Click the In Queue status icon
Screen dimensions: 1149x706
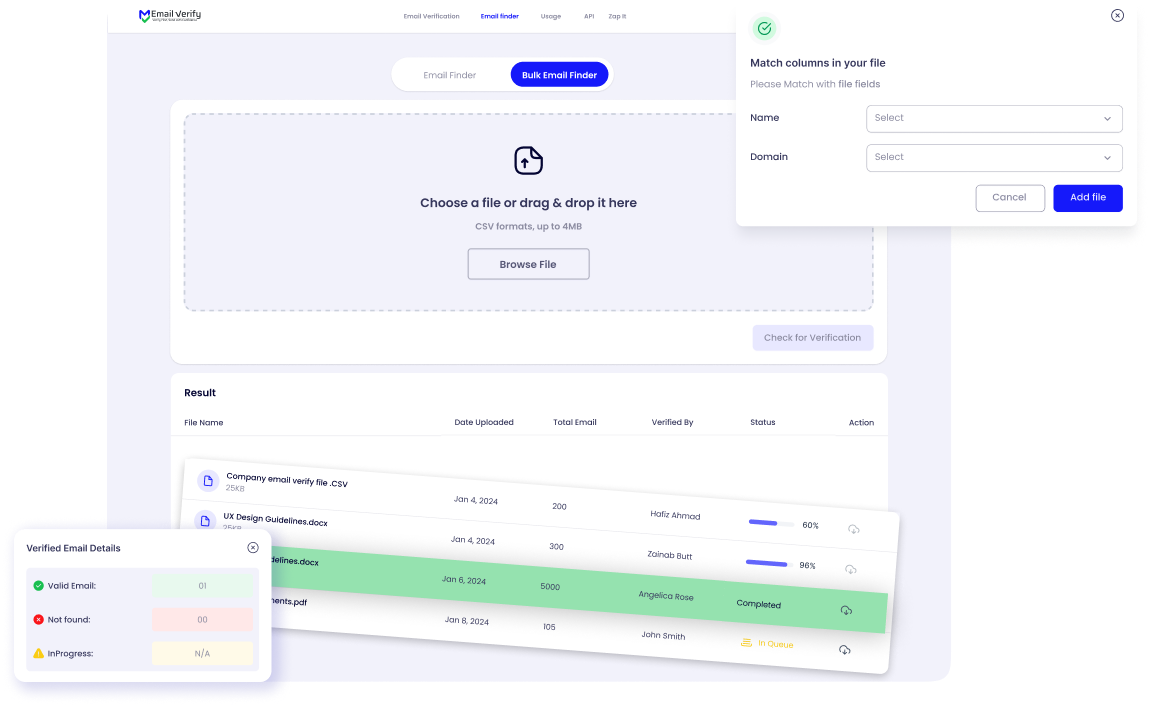[x=746, y=642]
